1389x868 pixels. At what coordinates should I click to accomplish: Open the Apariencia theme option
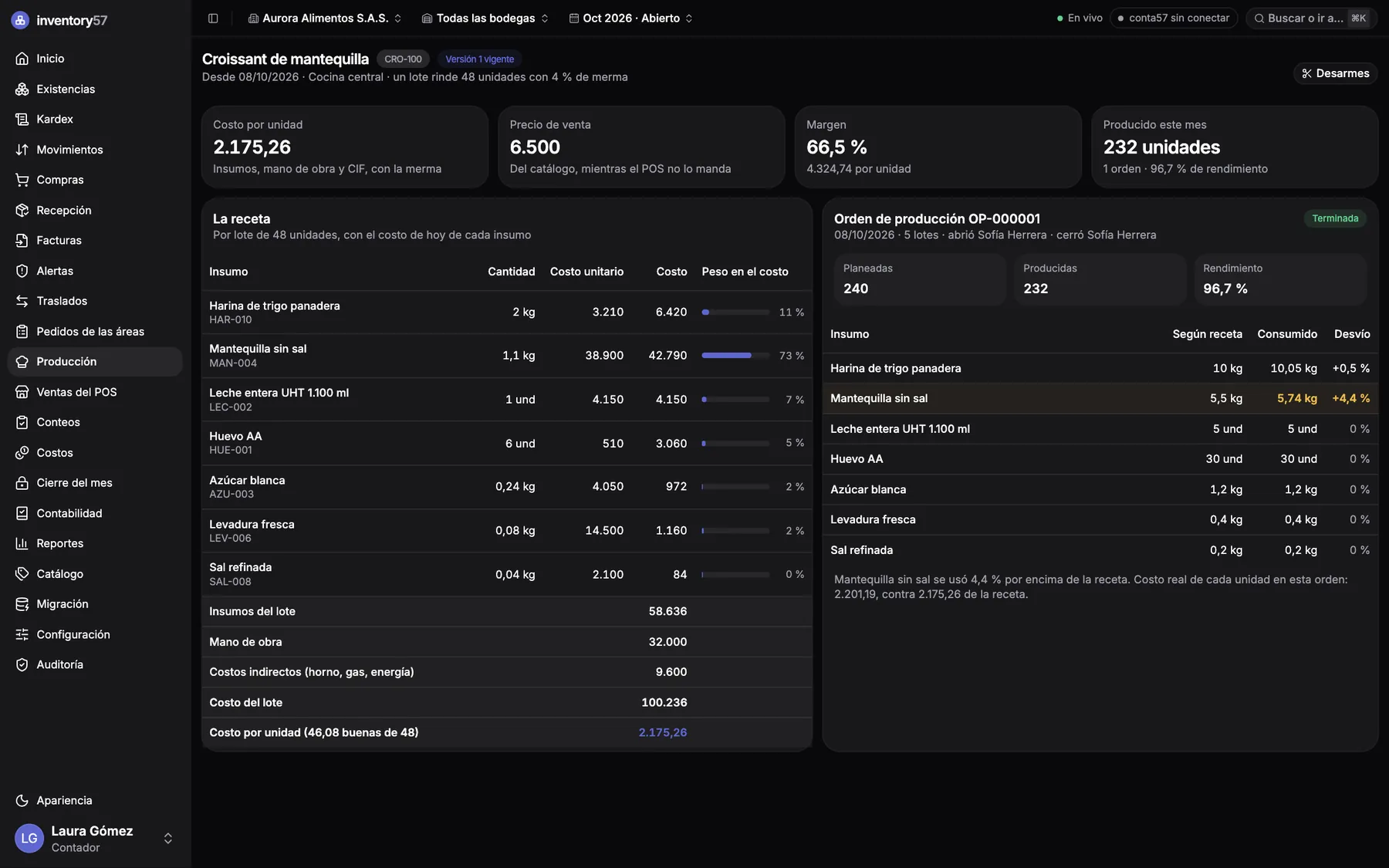95,801
